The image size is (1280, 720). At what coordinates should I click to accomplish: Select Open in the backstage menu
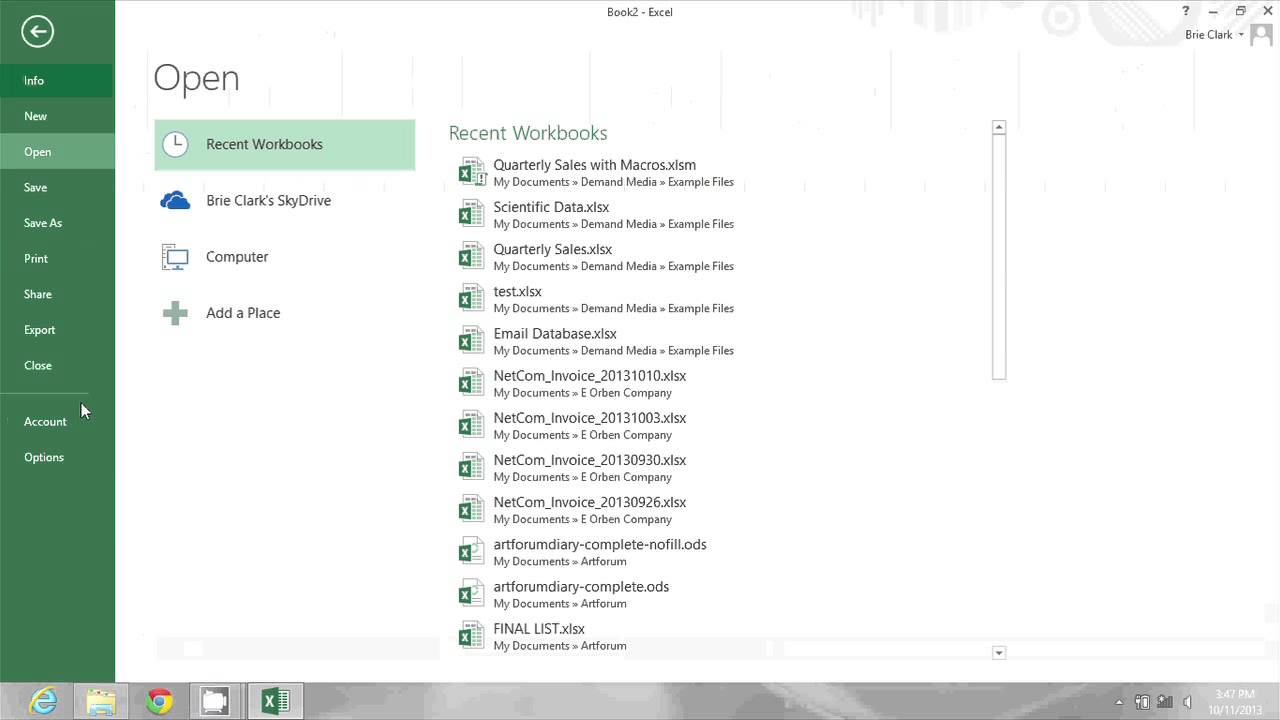pos(57,152)
